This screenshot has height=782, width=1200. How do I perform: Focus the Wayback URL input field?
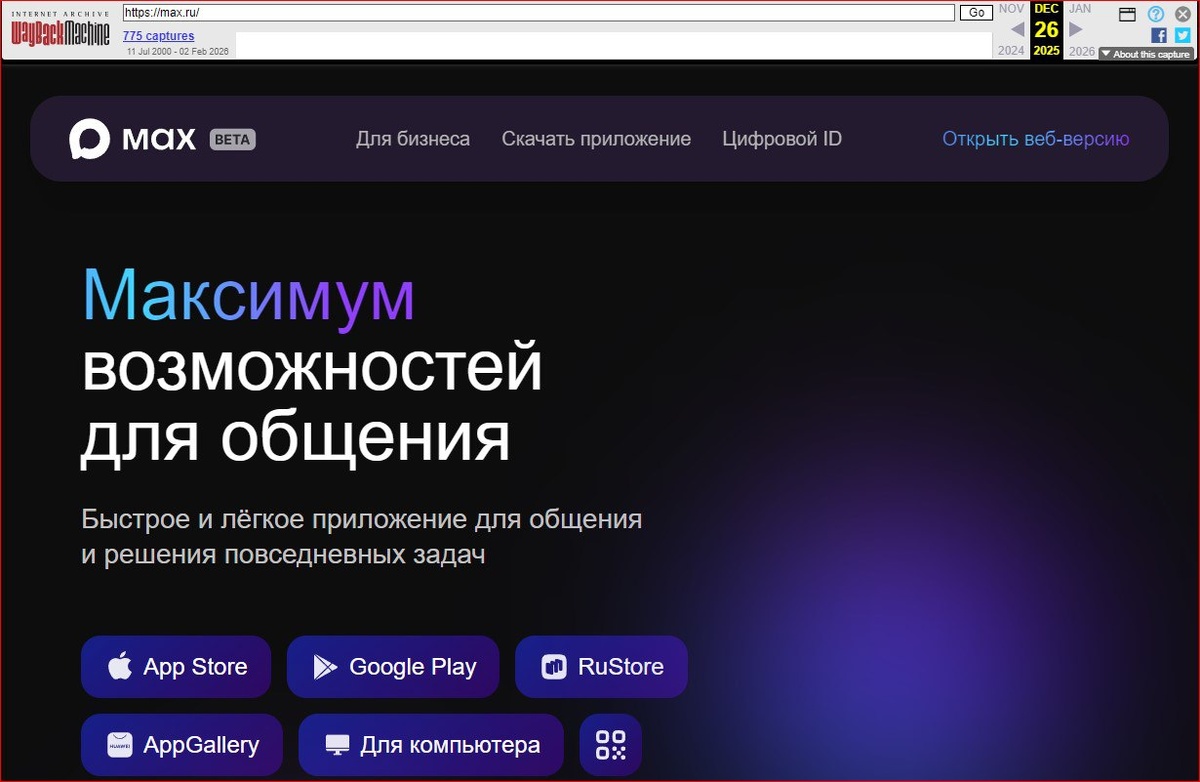tap(539, 13)
